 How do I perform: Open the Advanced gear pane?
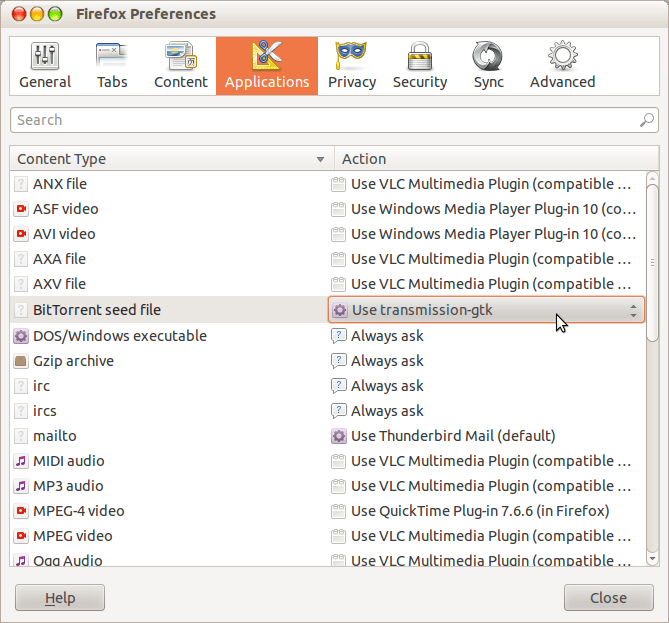[562, 66]
